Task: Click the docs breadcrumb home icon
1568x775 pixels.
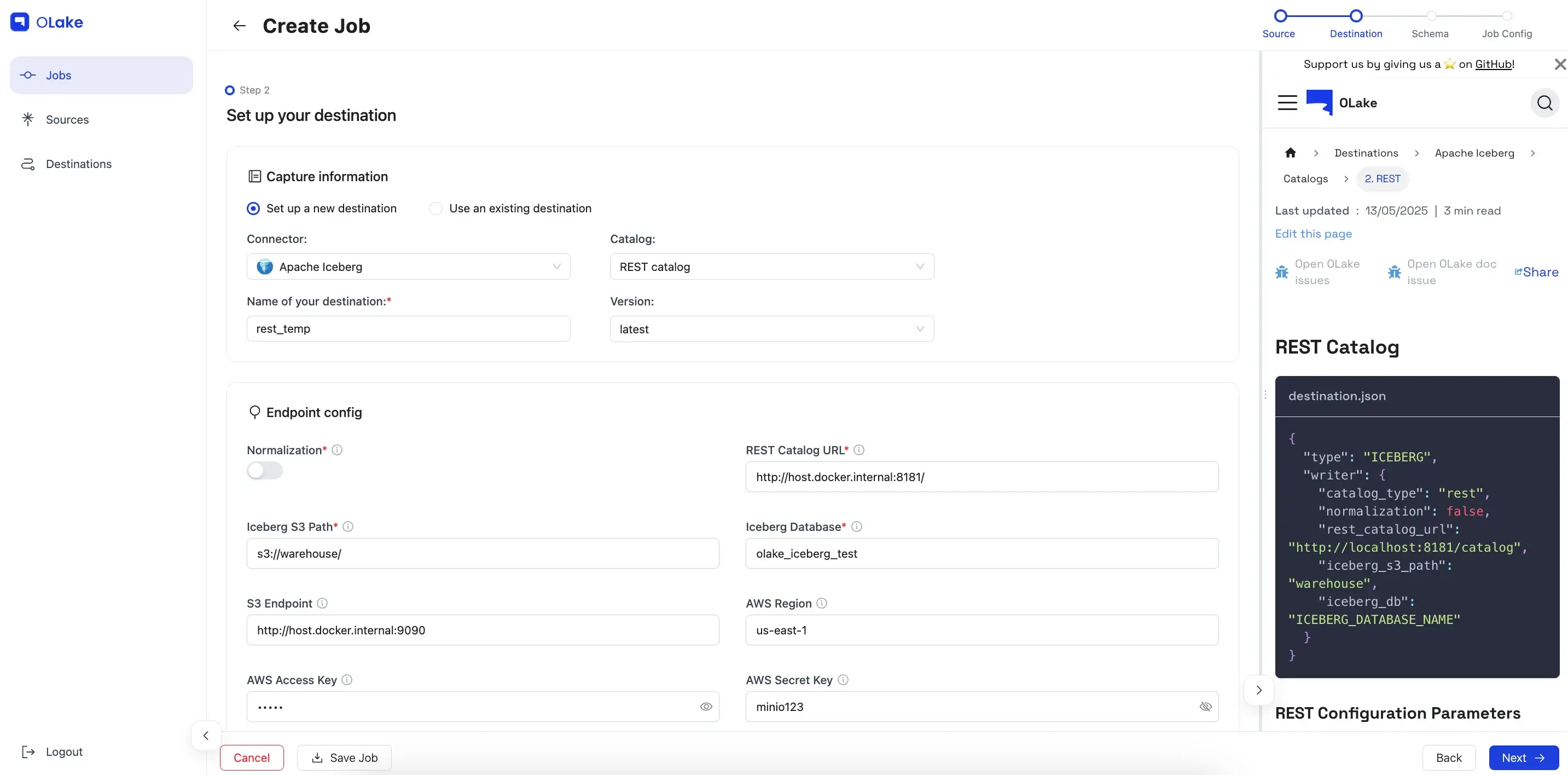Action: (1290, 153)
